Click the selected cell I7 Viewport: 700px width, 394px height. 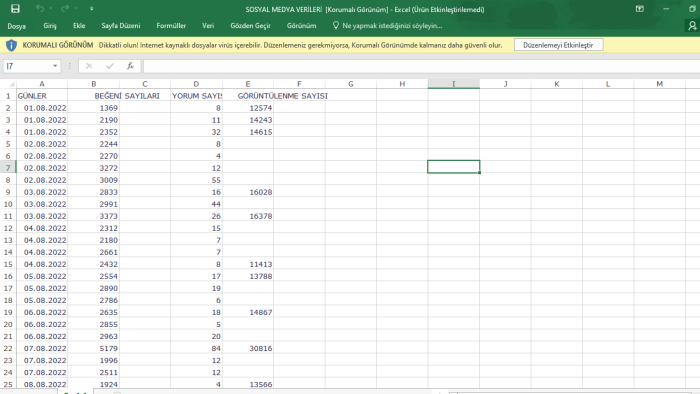pyautogui.click(x=454, y=167)
